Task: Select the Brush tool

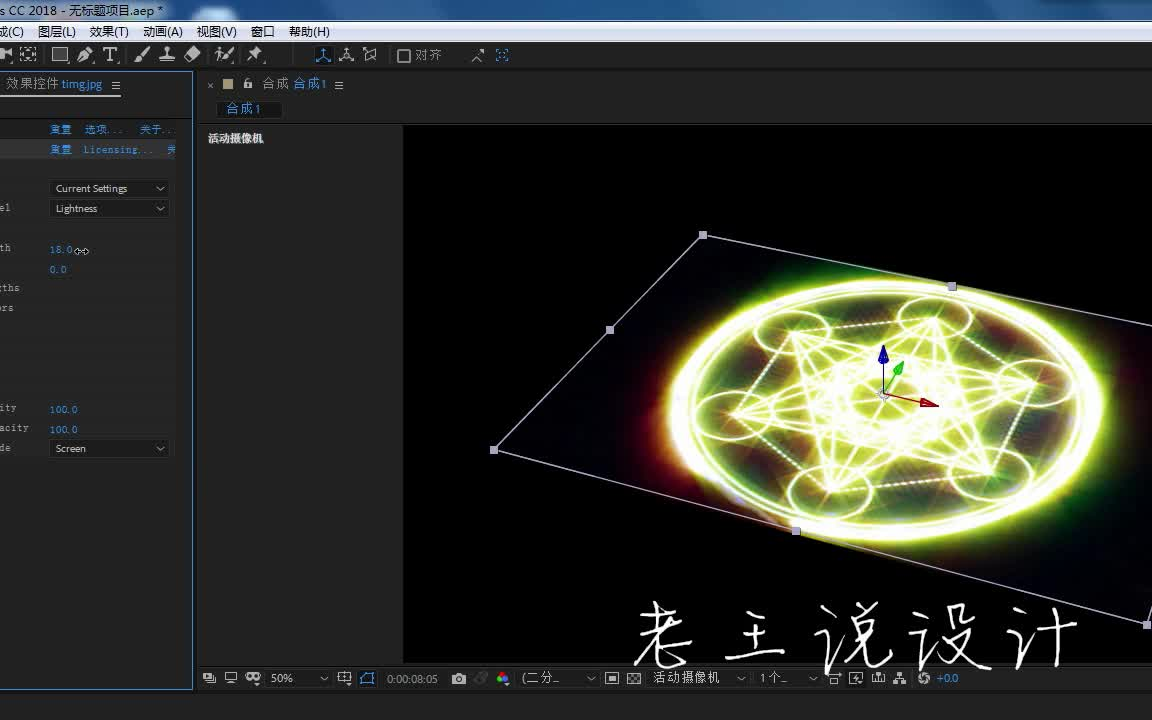Action: [x=140, y=55]
